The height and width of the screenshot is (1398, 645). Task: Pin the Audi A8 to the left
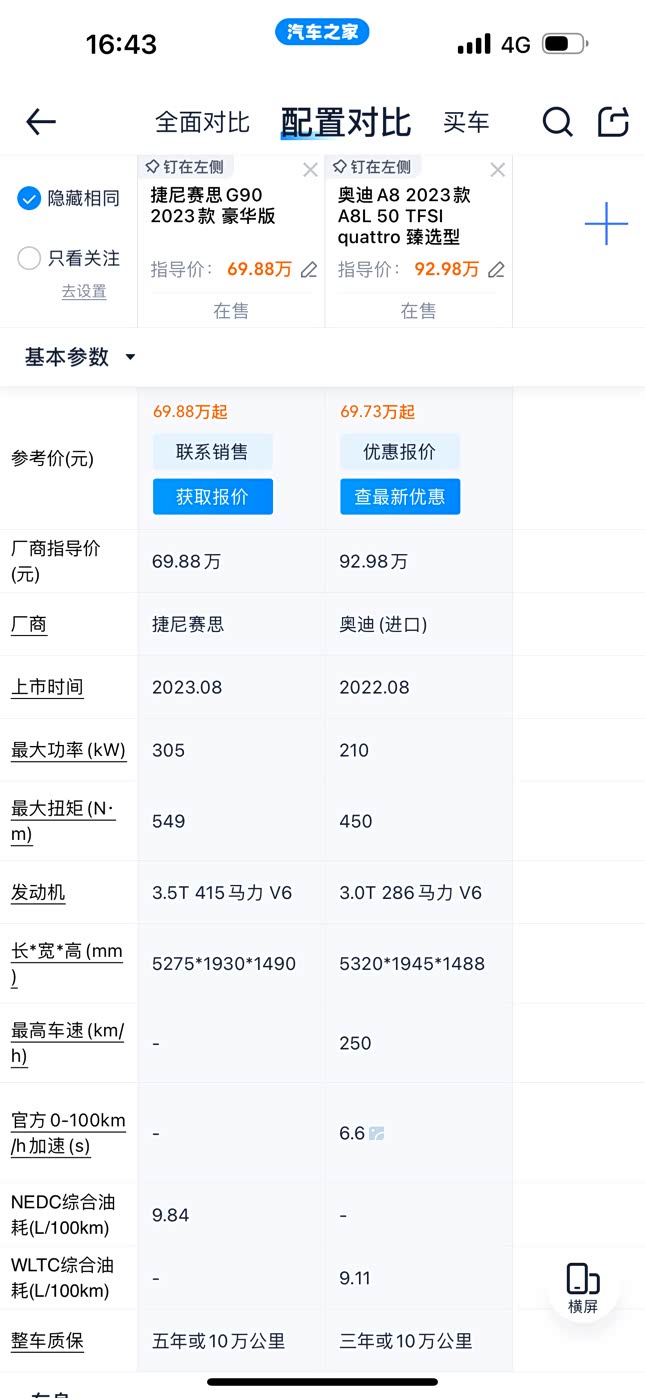click(x=372, y=167)
